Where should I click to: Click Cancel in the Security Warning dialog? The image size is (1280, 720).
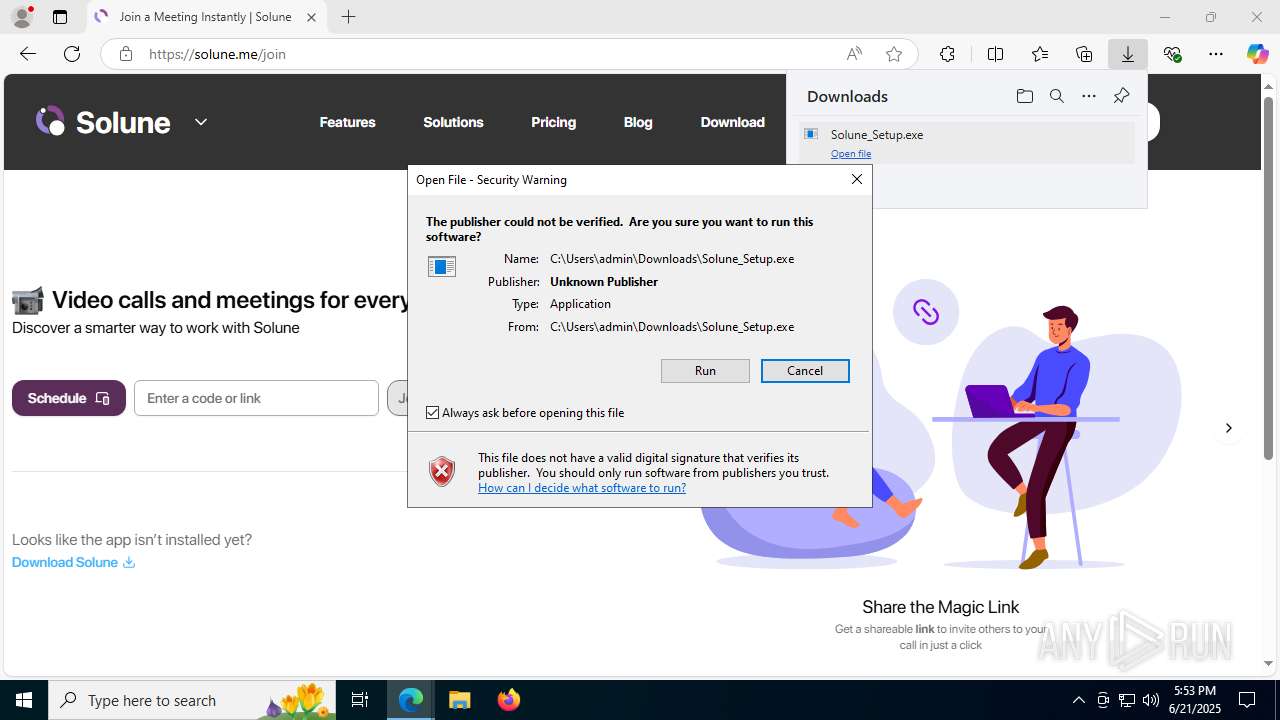pos(805,371)
